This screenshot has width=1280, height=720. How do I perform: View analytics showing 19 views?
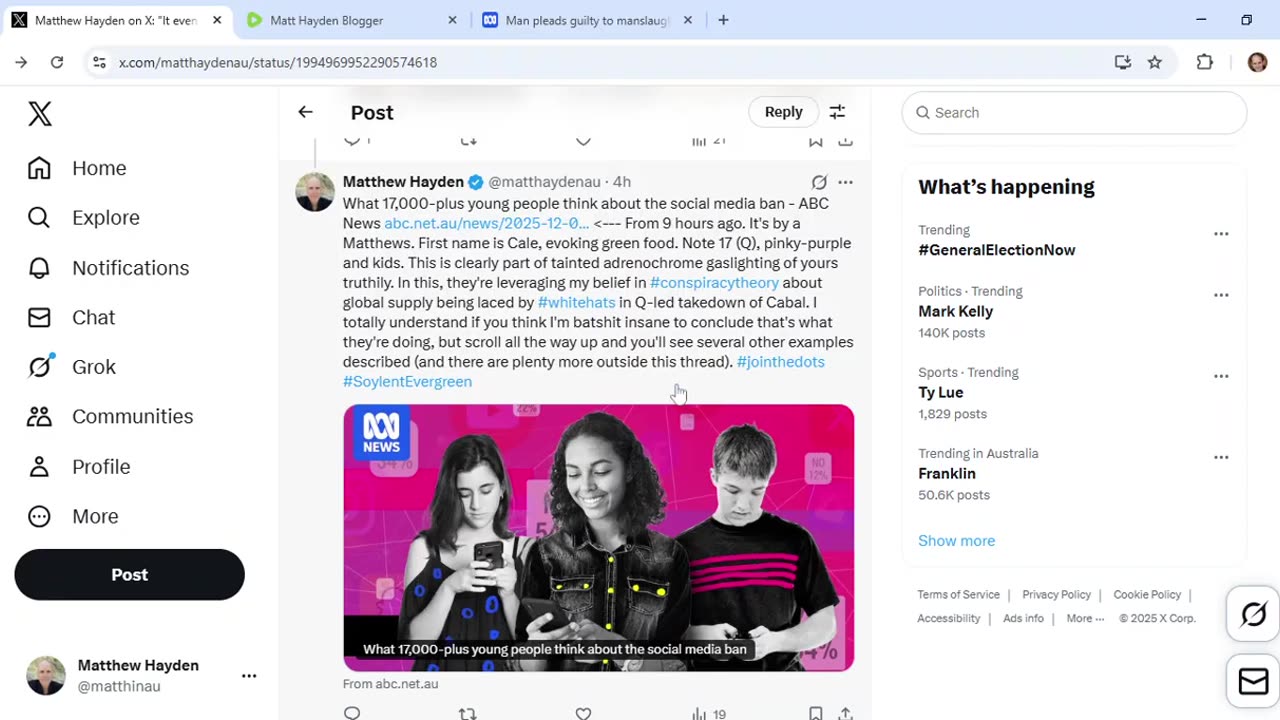click(708, 713)
